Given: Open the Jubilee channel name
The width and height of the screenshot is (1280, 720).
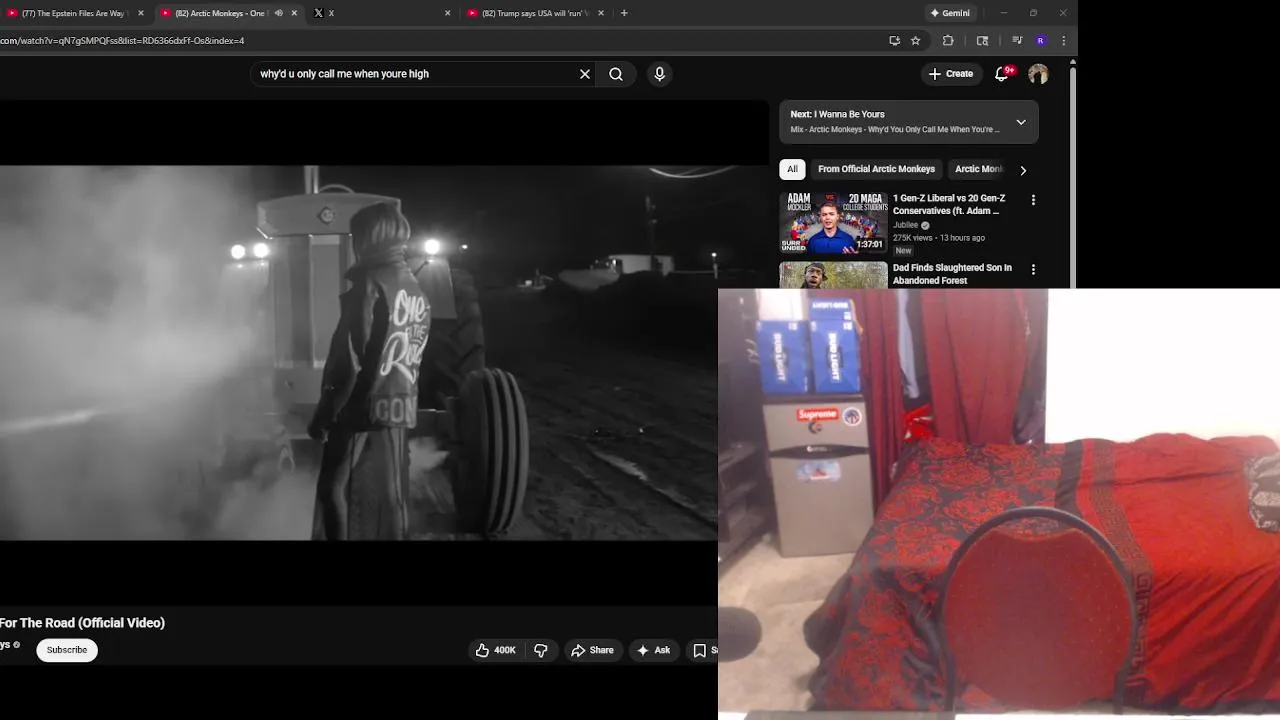Looking at the screenshot, I should click(906, 225).
